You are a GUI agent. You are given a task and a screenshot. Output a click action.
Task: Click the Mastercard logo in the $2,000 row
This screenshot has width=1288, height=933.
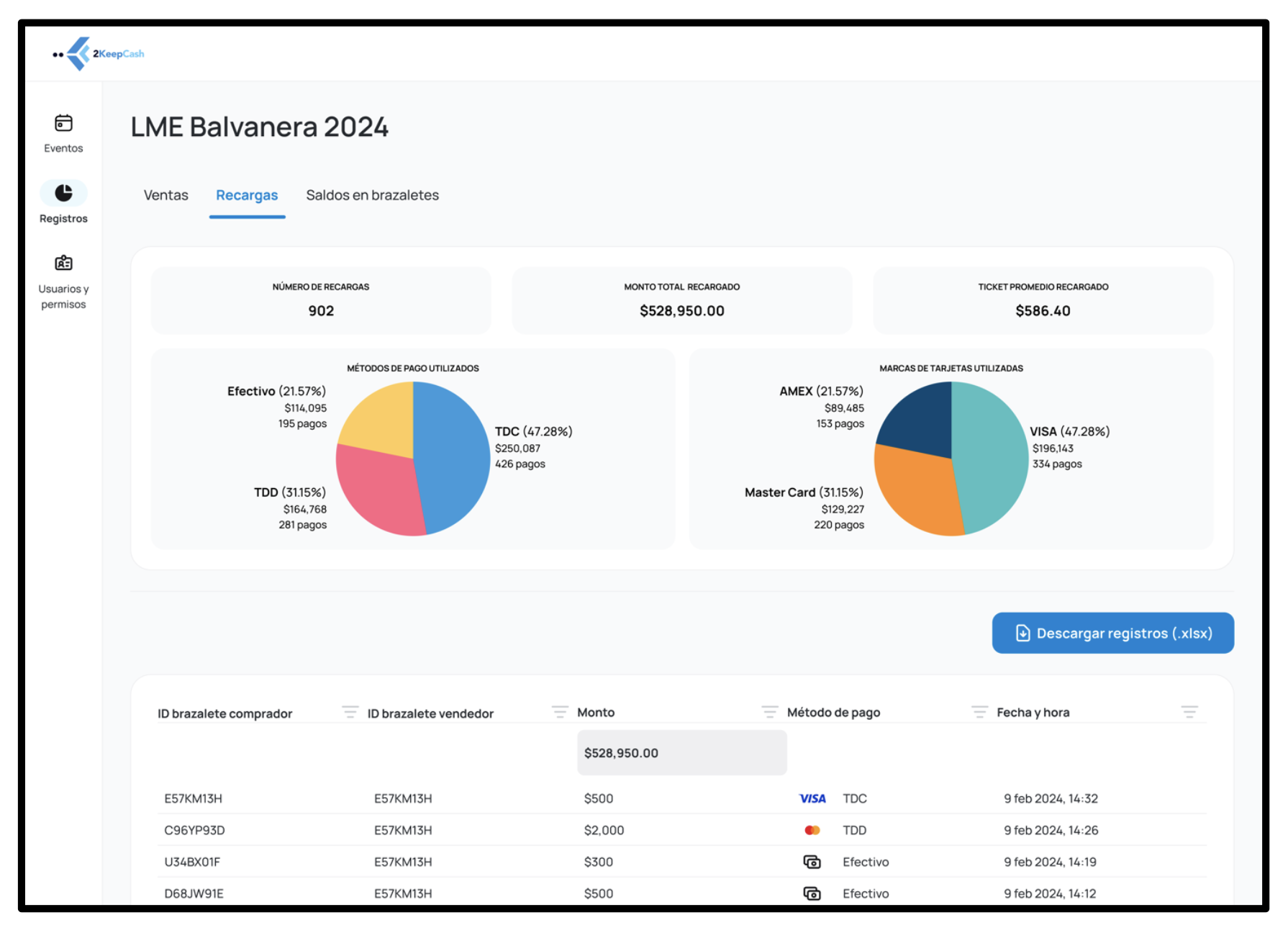pos(812,830)
